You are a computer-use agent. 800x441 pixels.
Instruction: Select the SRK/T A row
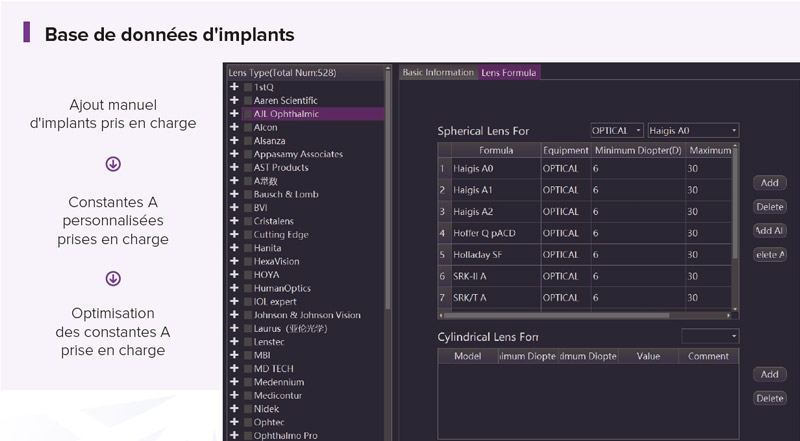(585, 297)
